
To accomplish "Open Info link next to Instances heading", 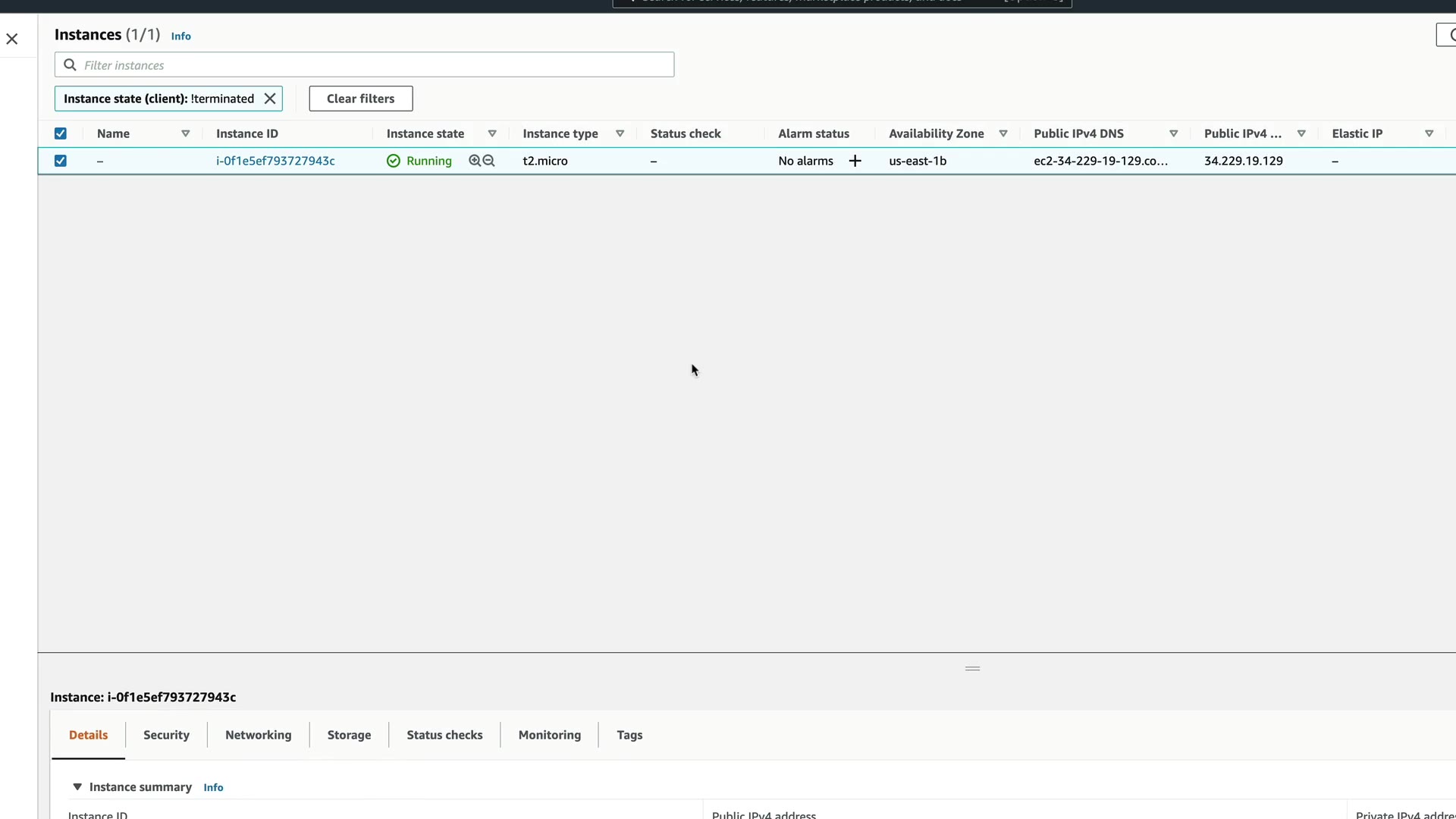I will 181,36.
